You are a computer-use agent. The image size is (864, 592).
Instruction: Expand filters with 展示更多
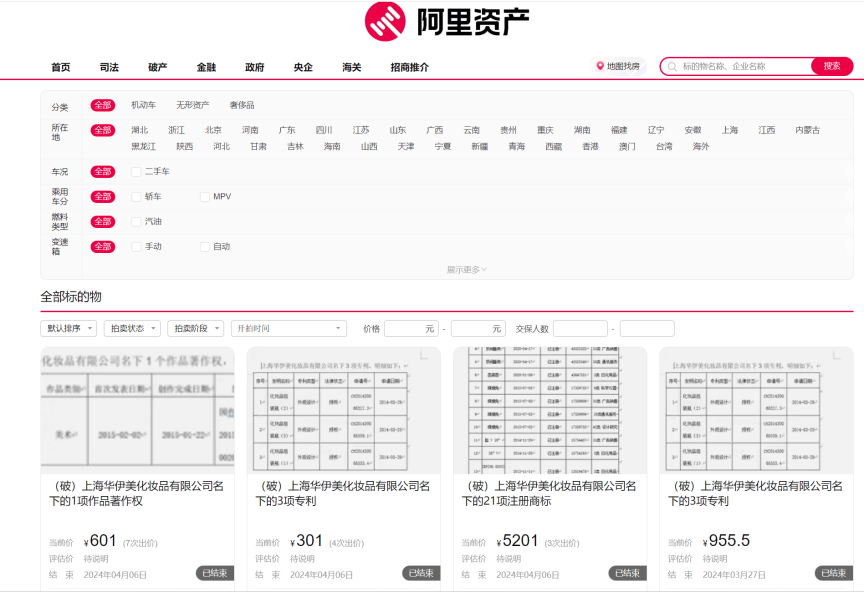tap(467, 270)
